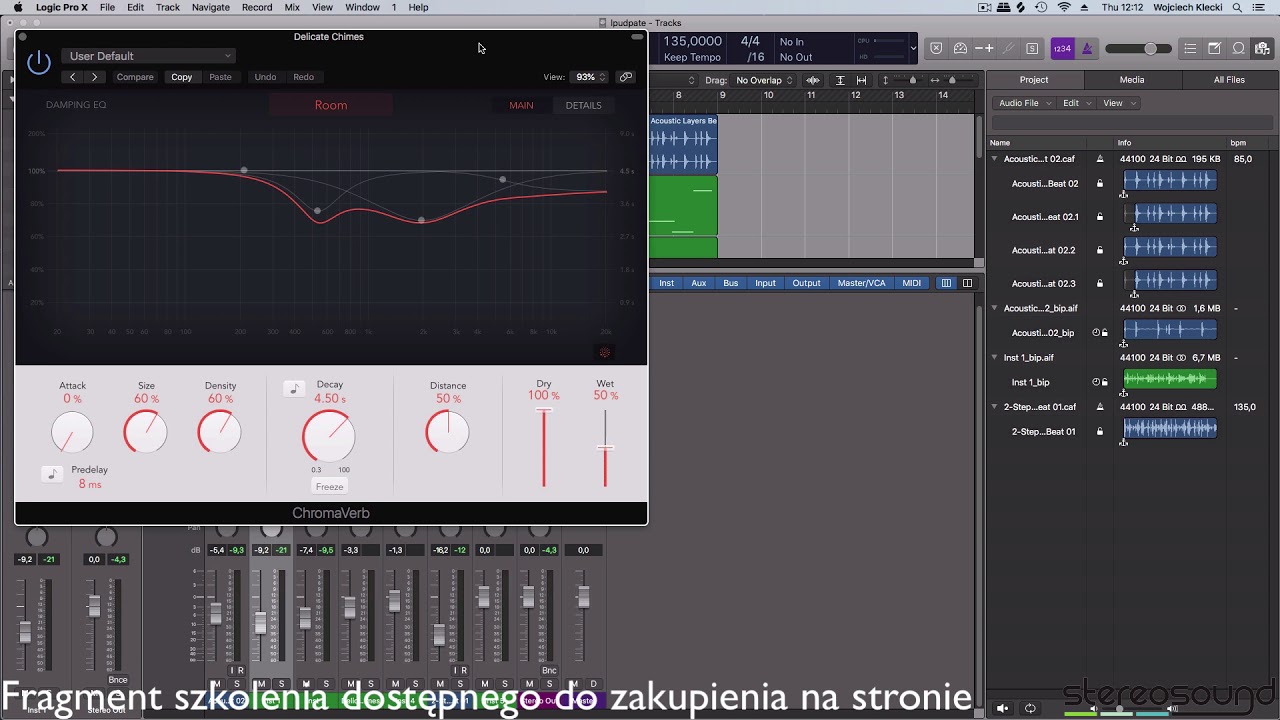
Task: Open the Room type selector
Action: pos(331,105)
